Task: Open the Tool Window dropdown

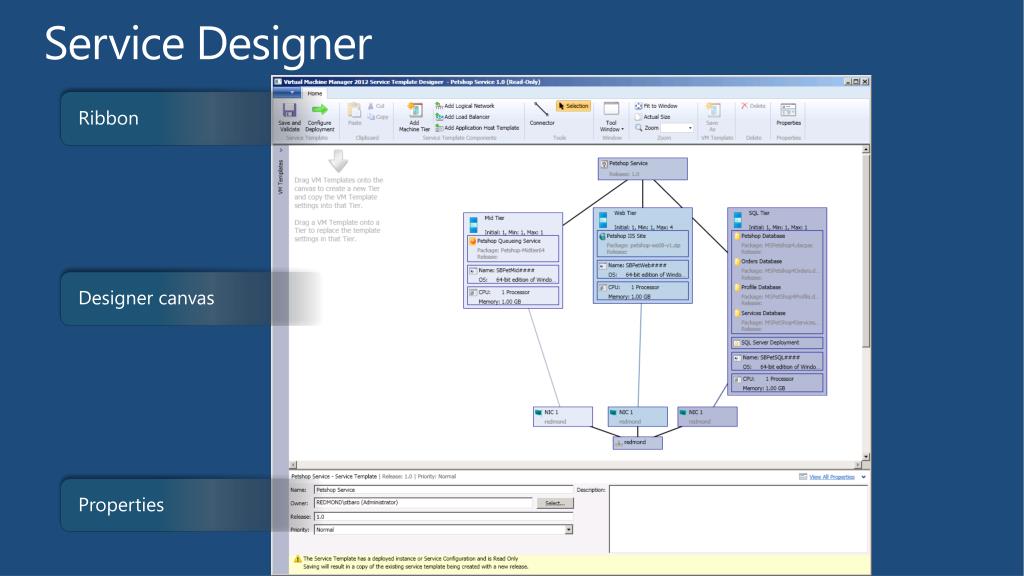Action: pyautogui.click(x=611, y=117)
